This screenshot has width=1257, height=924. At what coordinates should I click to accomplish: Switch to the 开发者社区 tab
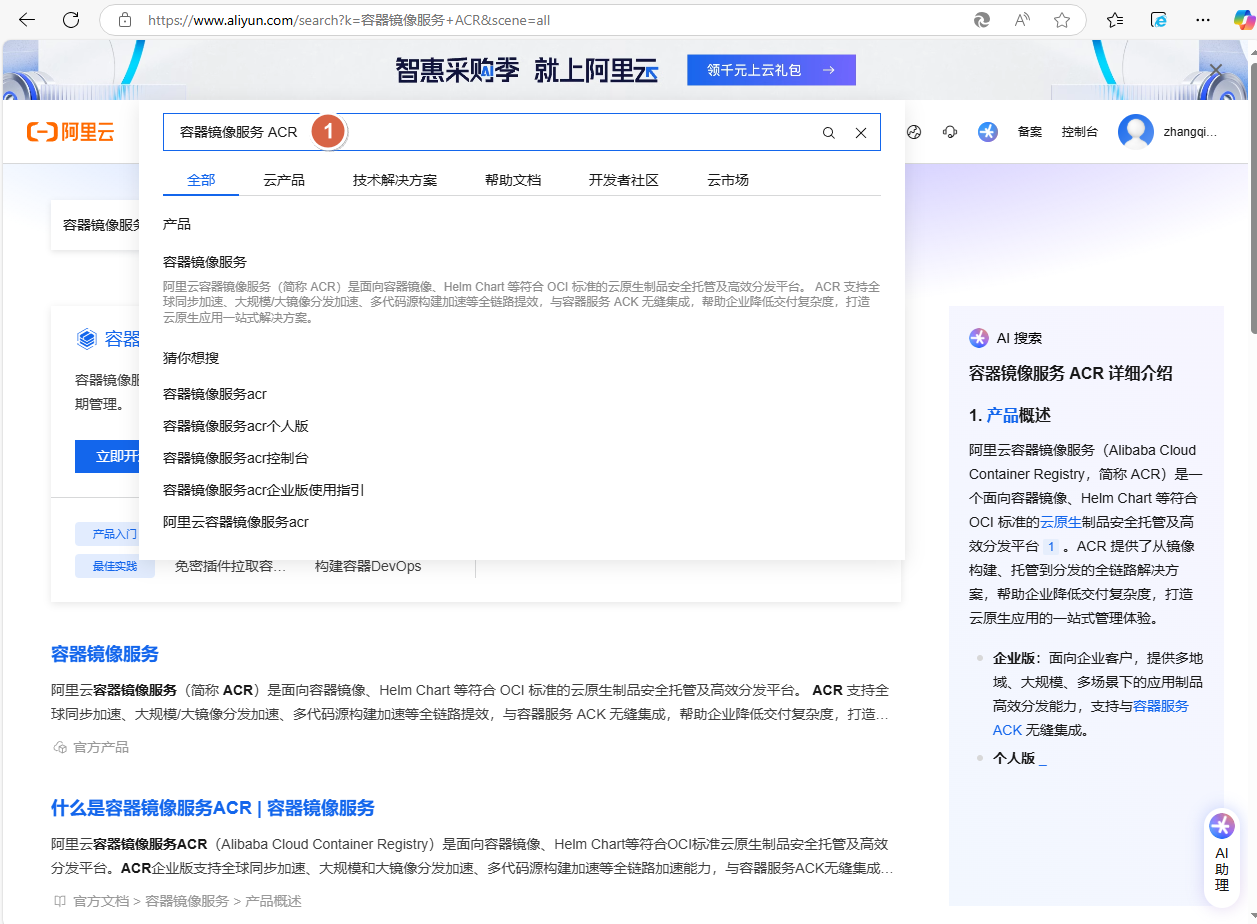(x=624, y=180)
